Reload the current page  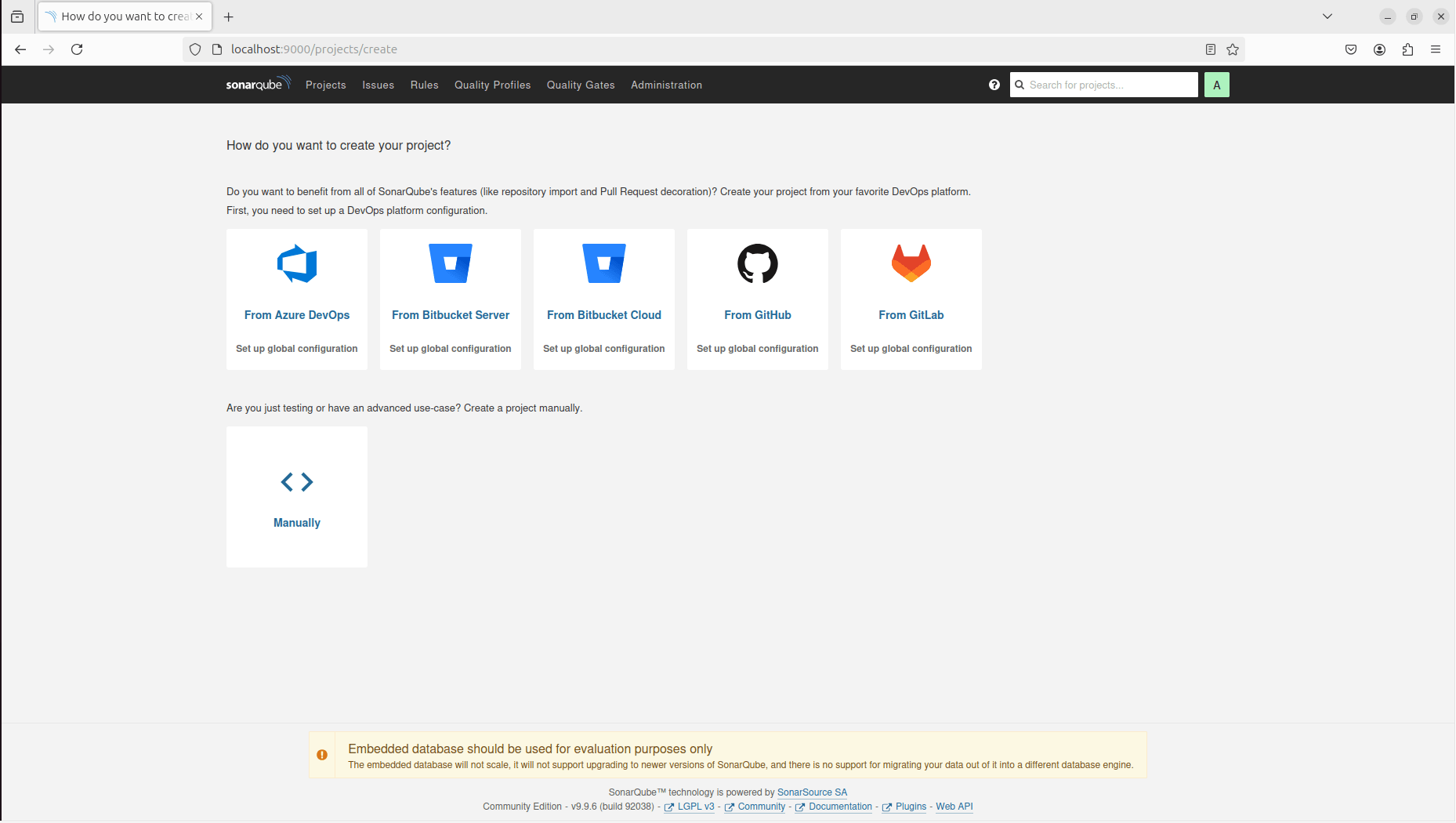[x=77, y=49]
